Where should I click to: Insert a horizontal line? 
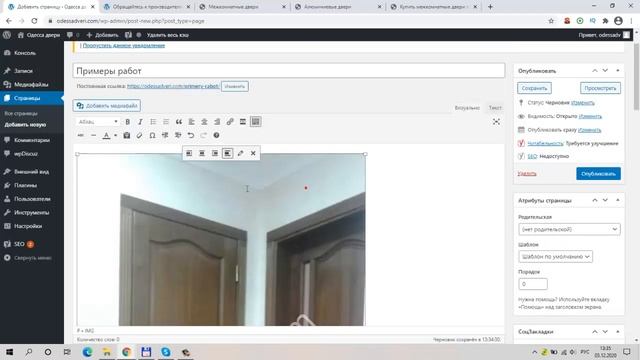coord(93,135)
